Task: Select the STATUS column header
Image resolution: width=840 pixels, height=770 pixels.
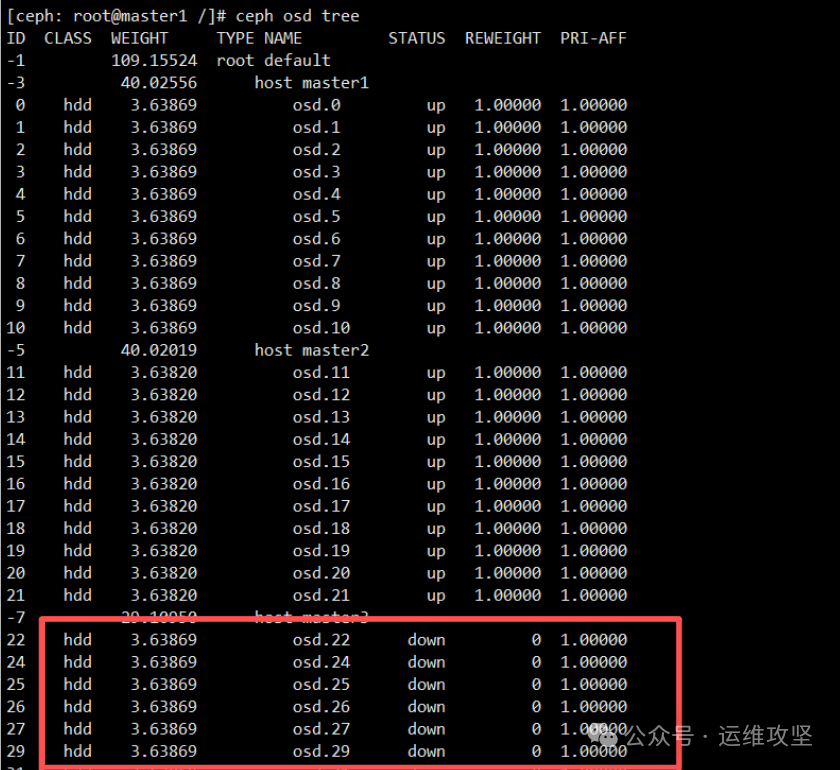Action: click(x=416, y=38)
